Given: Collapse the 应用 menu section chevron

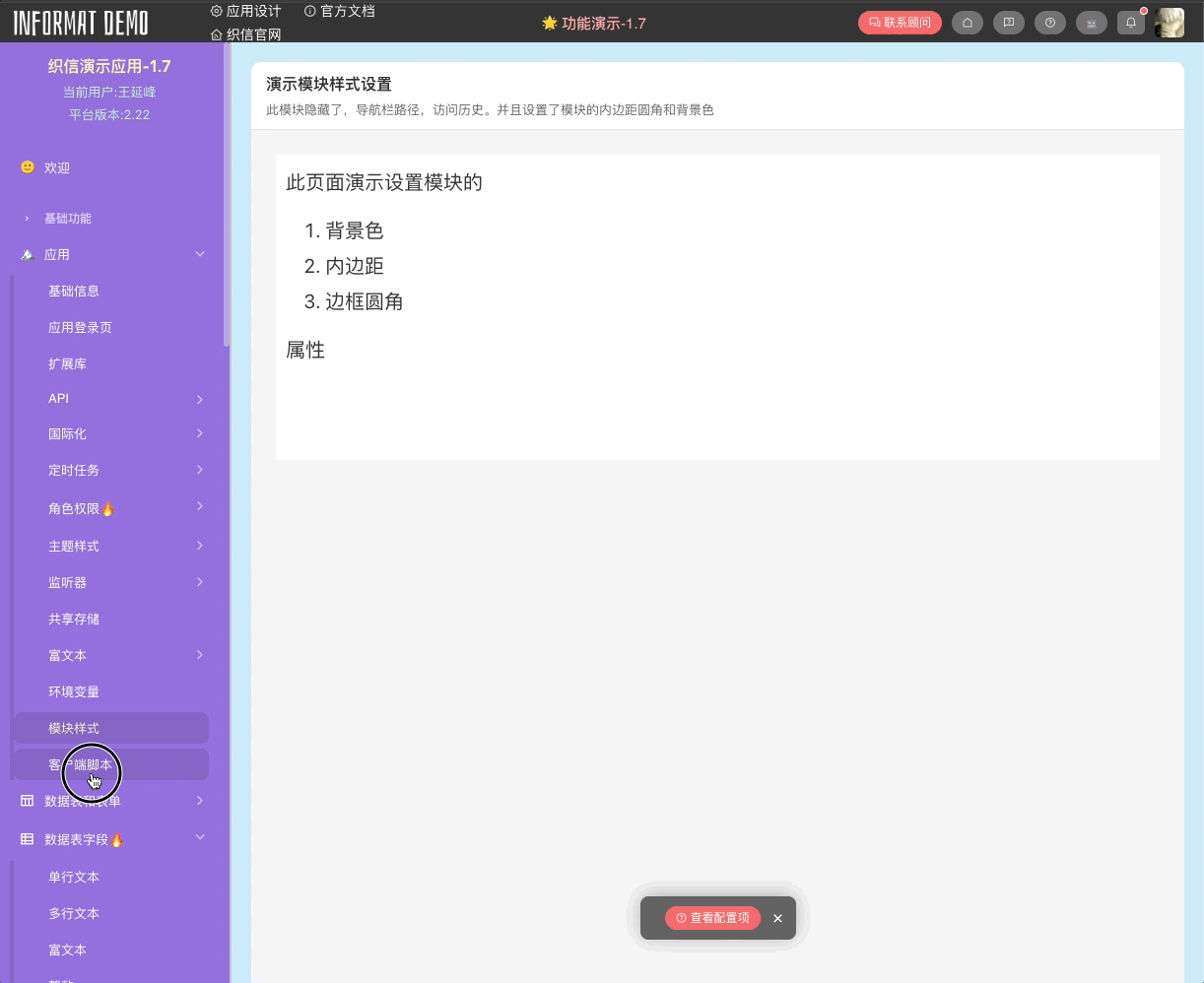Looking at the screenshot, I should (200, 254).
